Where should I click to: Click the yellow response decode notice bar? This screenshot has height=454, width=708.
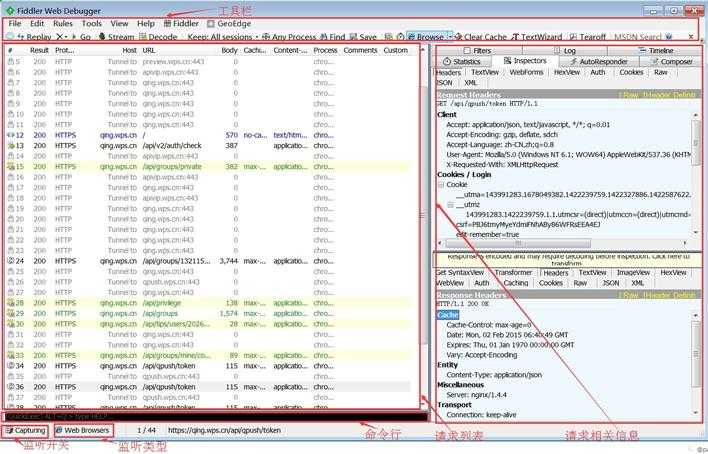[x=566, y=259]
